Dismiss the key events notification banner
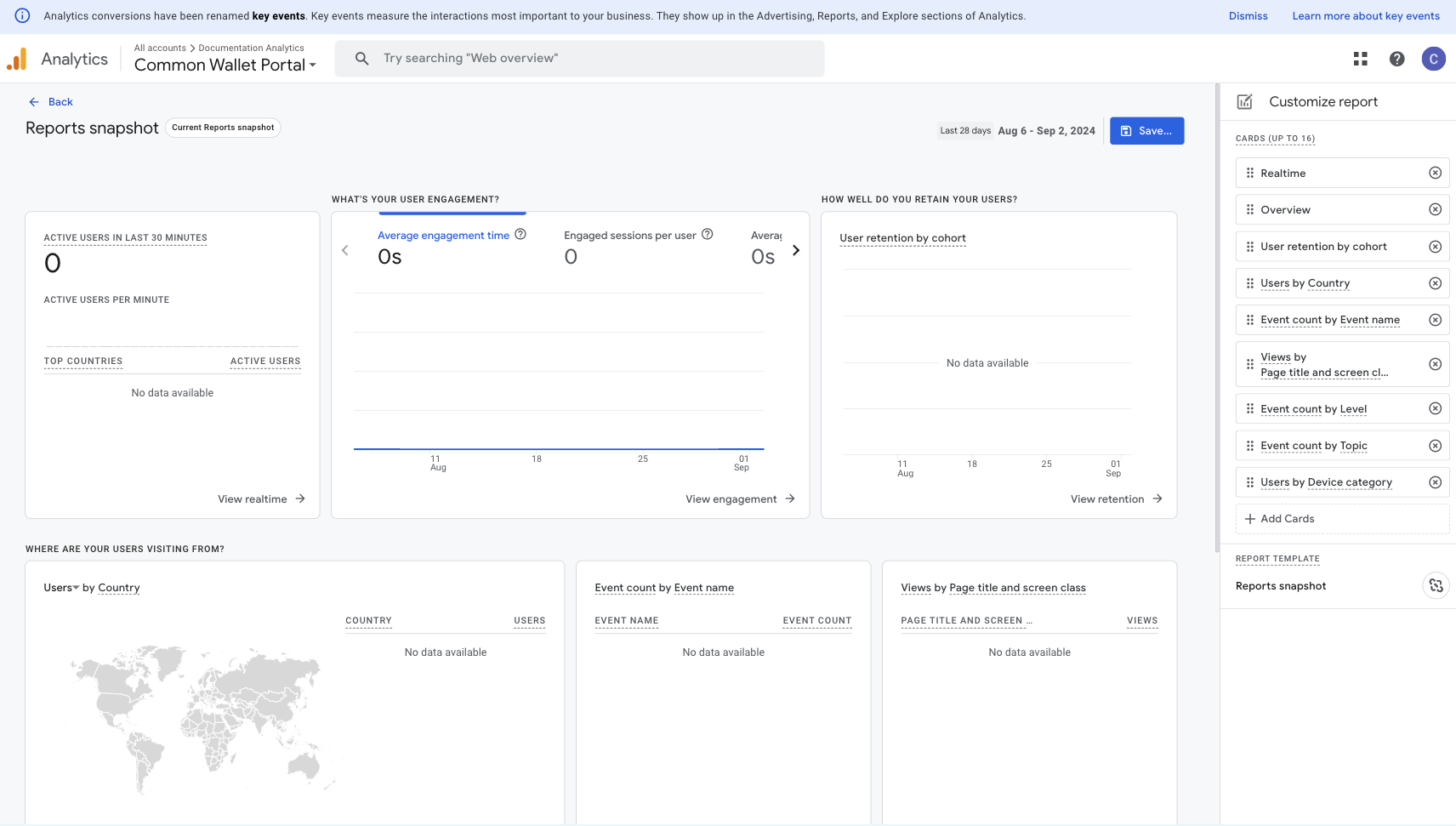Viewport: 1456px width, 826px height. (1248, 16)
